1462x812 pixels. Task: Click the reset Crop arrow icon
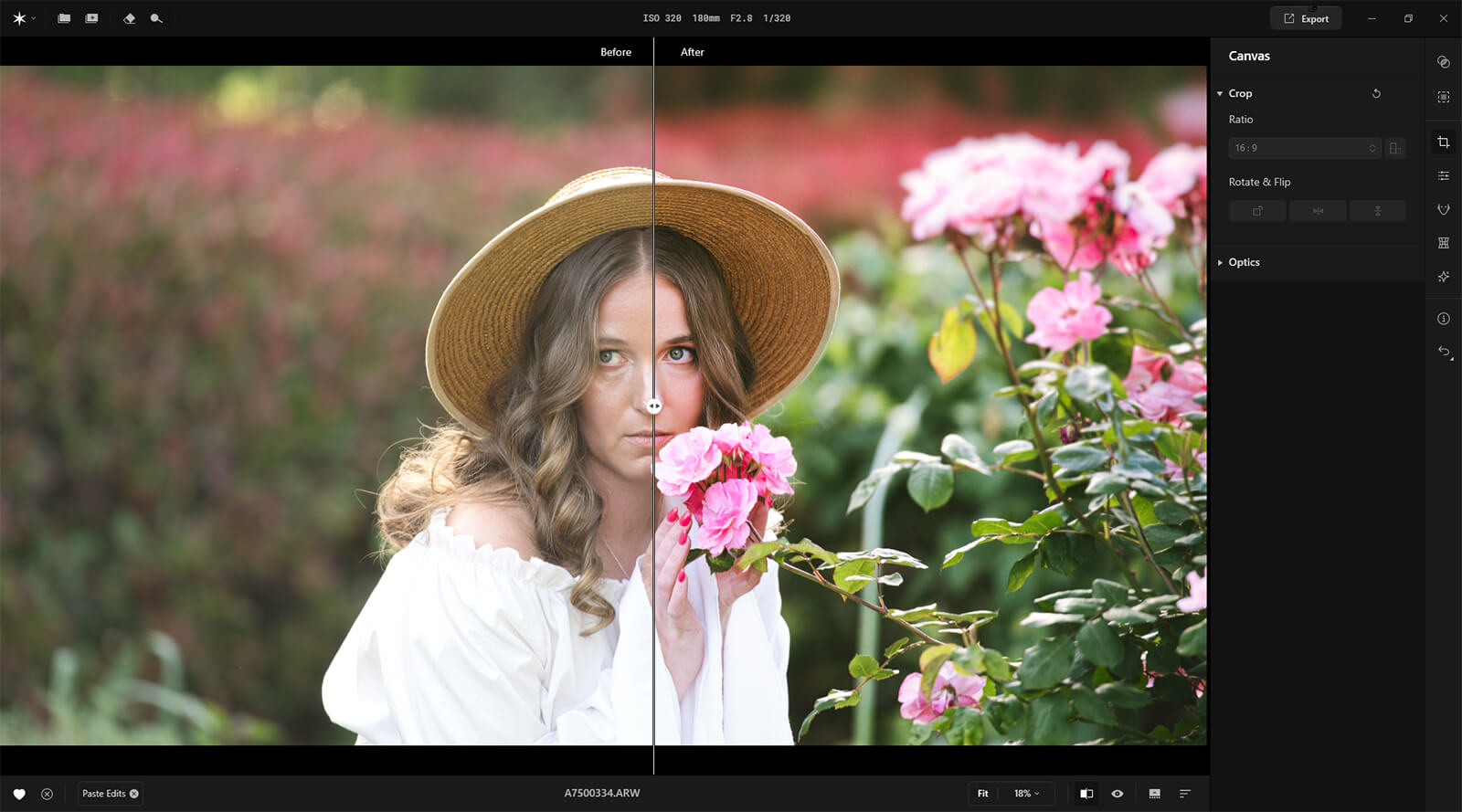[x=1376, y=93]
